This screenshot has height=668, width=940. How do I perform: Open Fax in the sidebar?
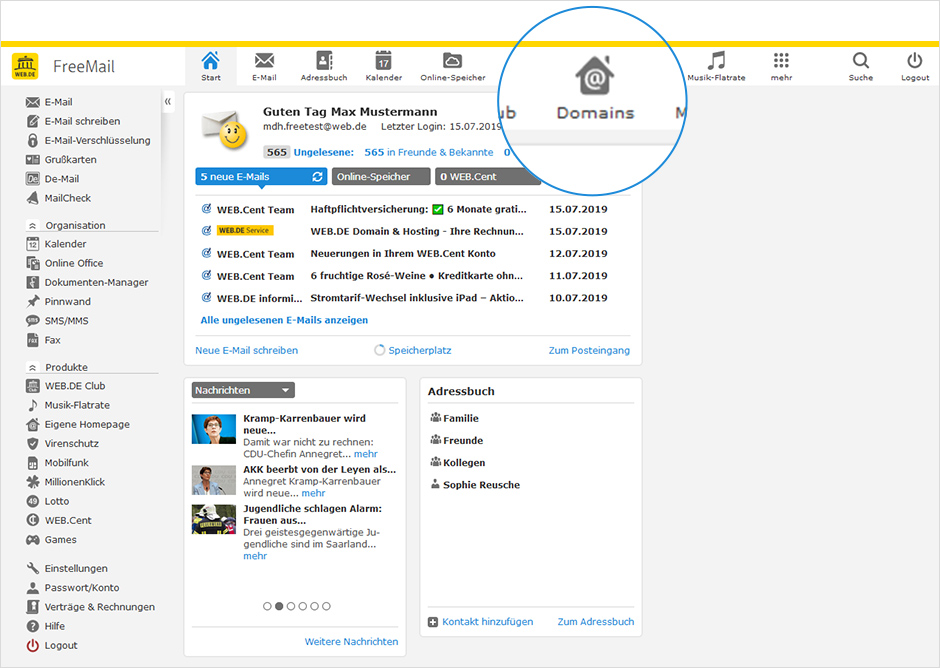point(43,340)
